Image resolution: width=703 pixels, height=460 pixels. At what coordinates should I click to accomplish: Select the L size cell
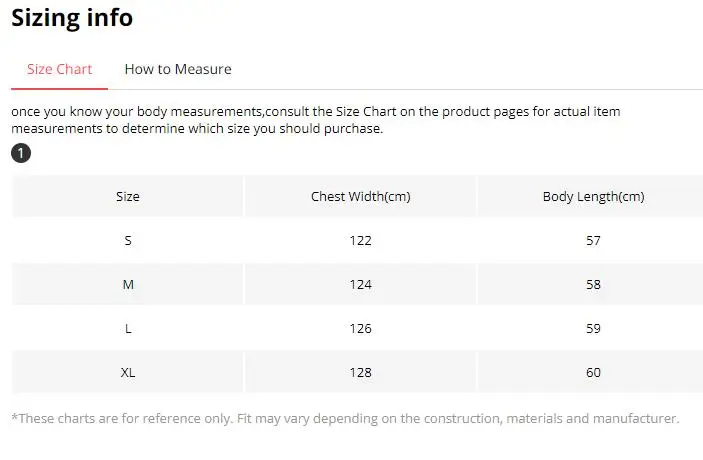[x=128, y=328]
